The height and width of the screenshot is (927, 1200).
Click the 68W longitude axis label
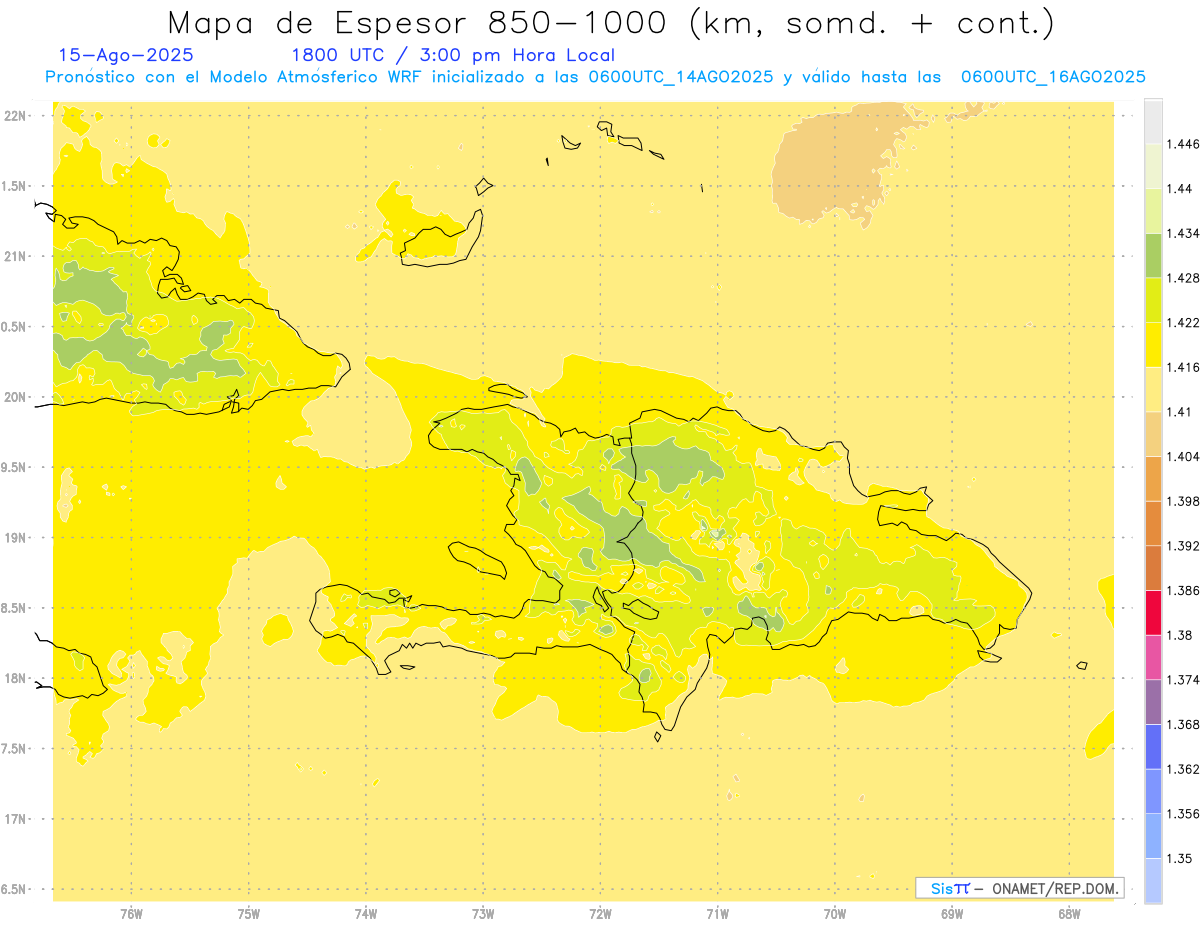[x=1068, y=913]
